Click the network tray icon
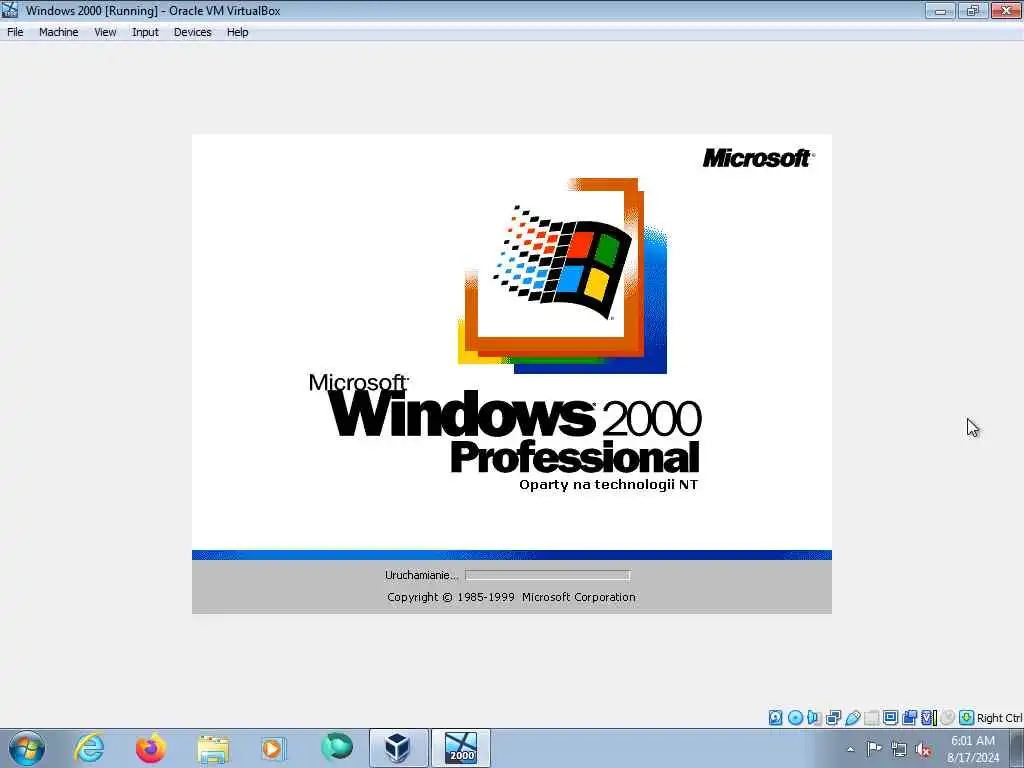The height and width of the screenshot is (768, 1024). (x=899, y=749)
